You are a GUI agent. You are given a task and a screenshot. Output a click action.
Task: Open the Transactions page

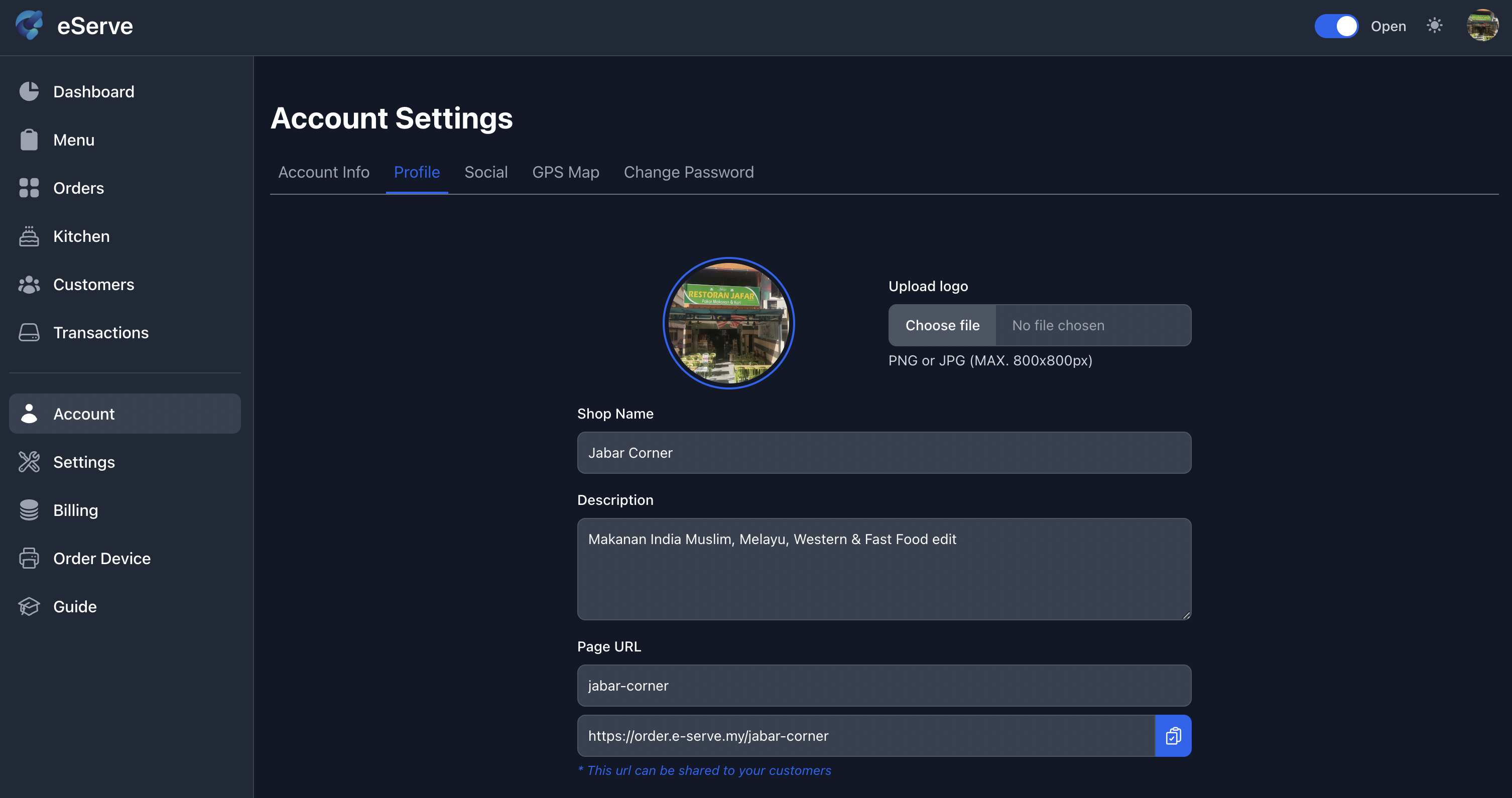pos(101,333)
